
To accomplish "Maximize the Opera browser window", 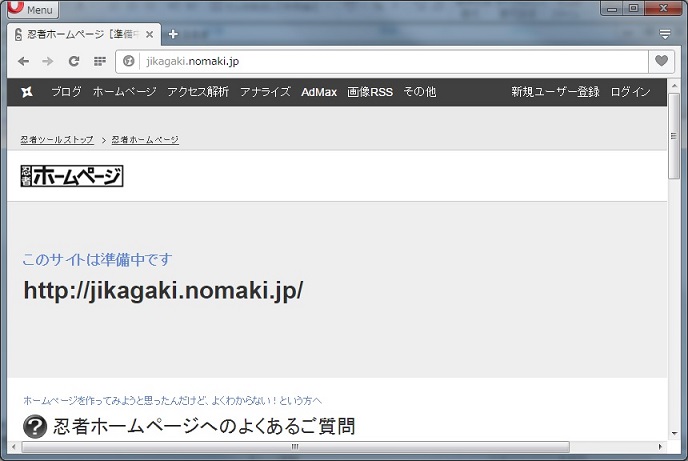I will click(634, 8).
